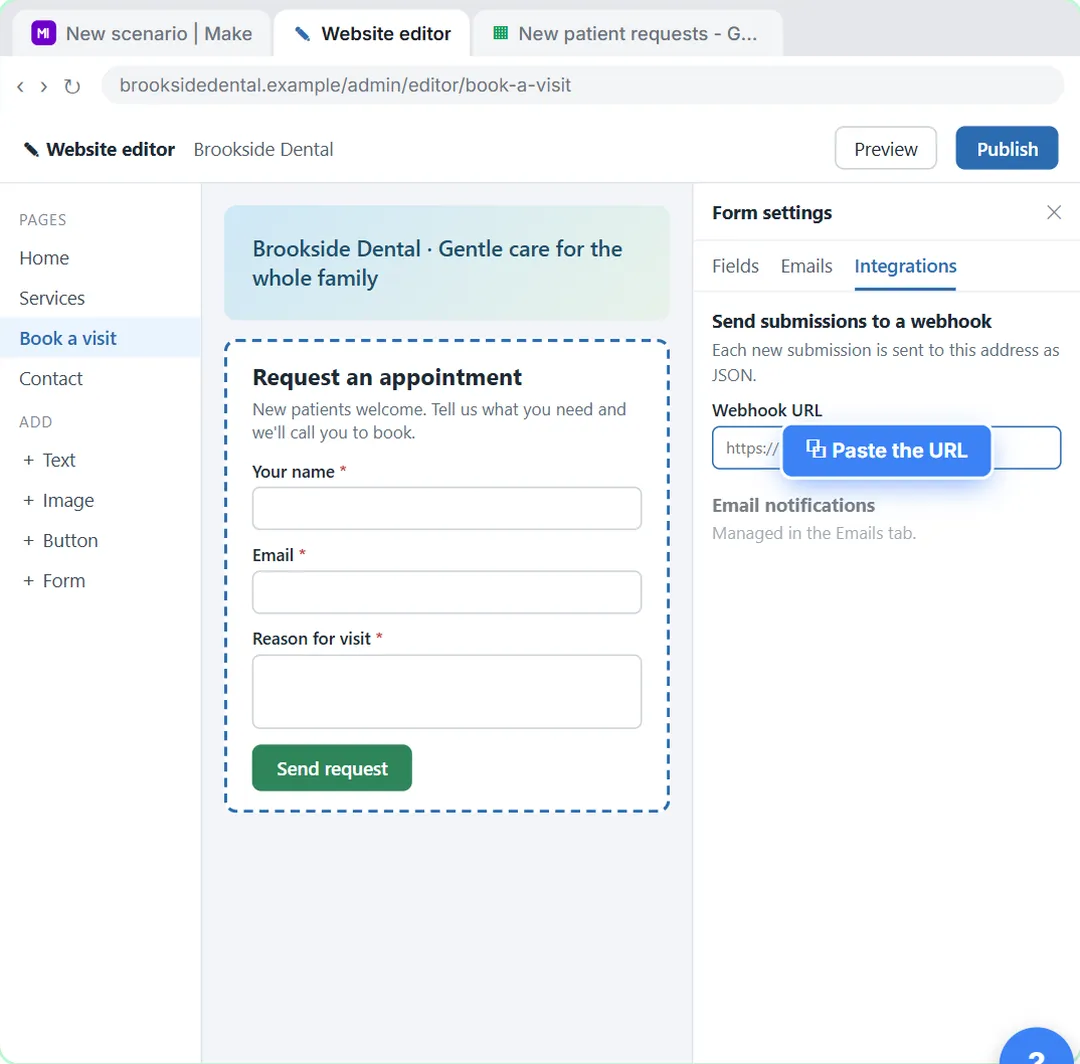Click the Send submissions to a webhook heading
Screen dimensions: 1080x1064
[x=851, y=322]
